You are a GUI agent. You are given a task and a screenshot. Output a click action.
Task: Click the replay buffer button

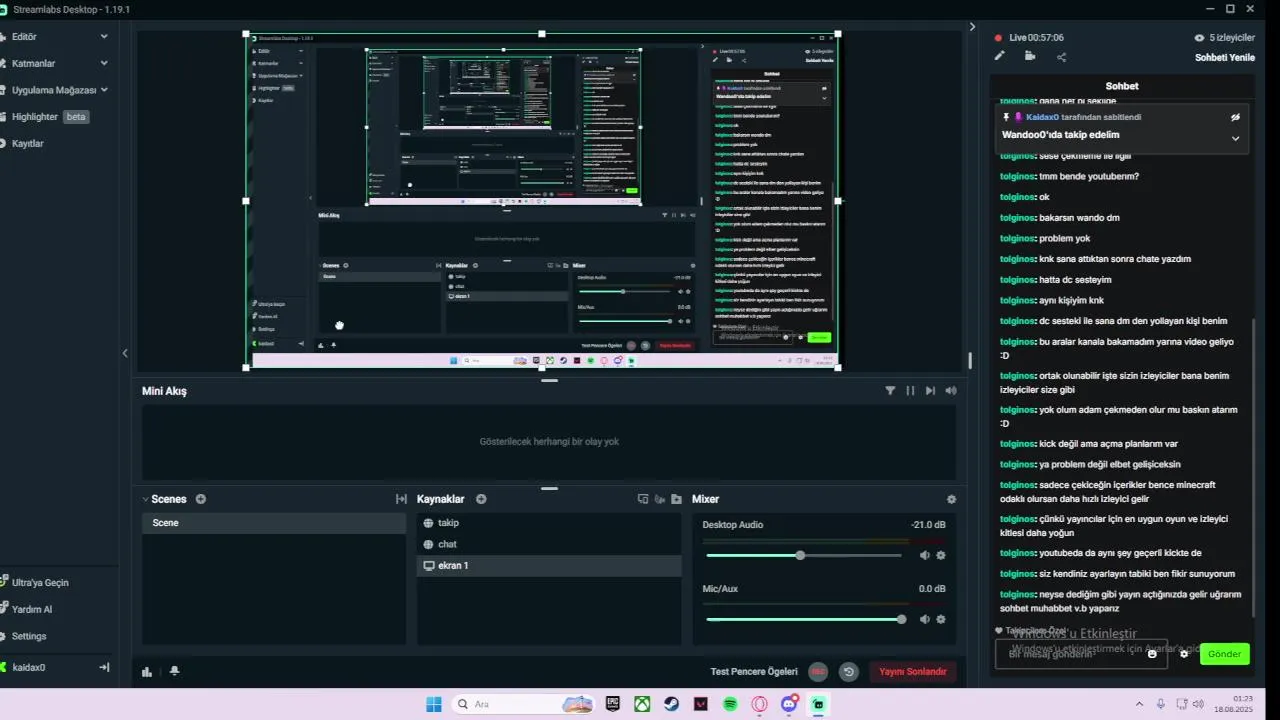pyautogui.click(x=849, y=672)
